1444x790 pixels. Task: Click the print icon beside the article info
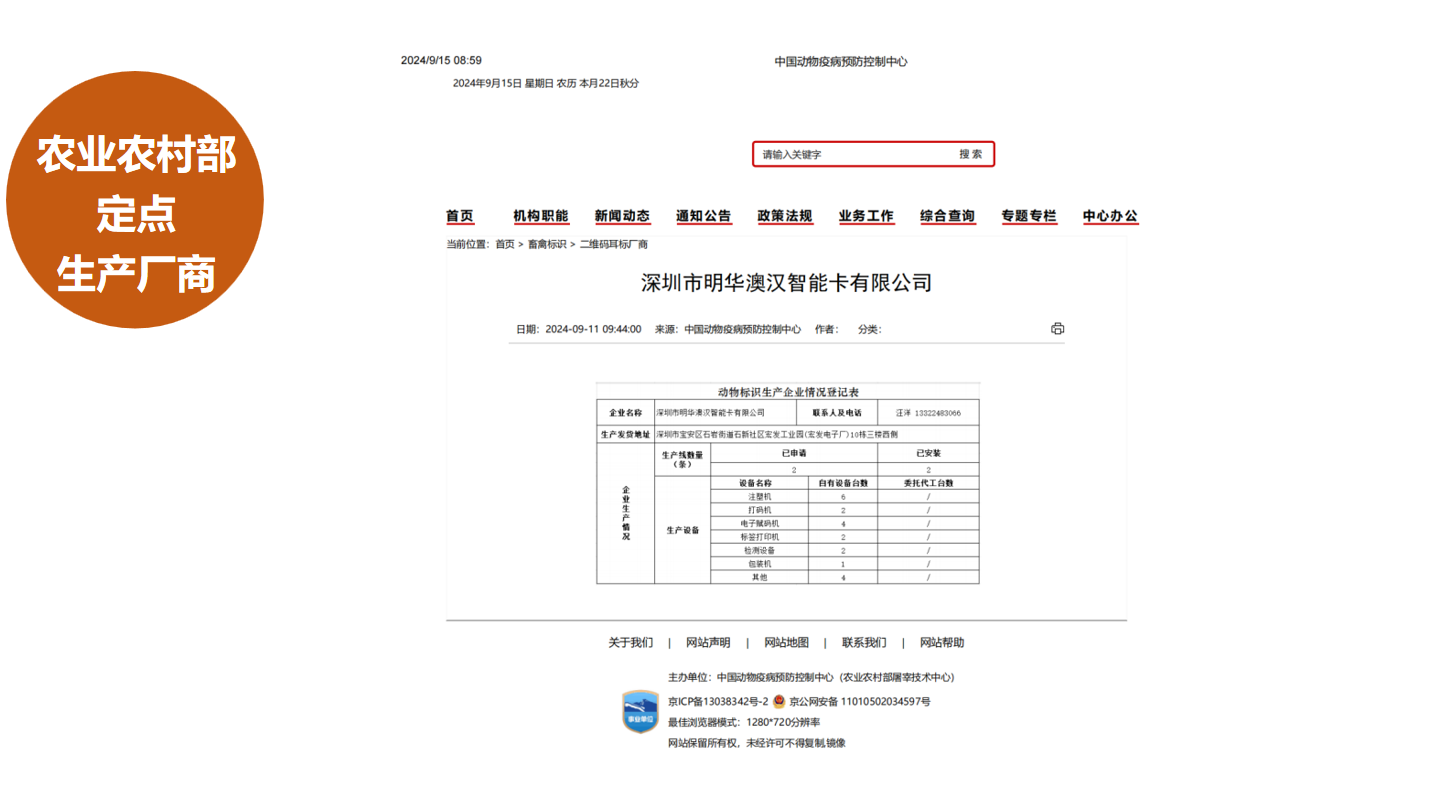coord(1057,329)
